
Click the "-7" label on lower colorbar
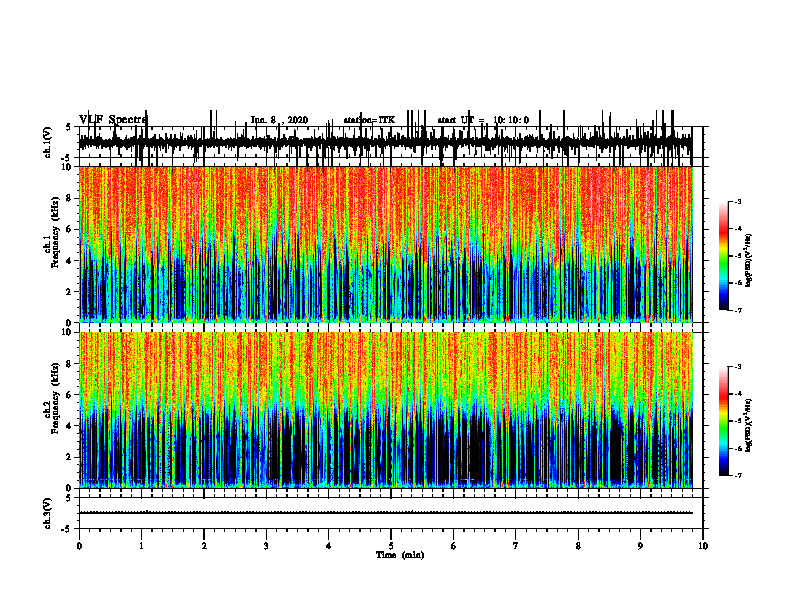point(737,475)
